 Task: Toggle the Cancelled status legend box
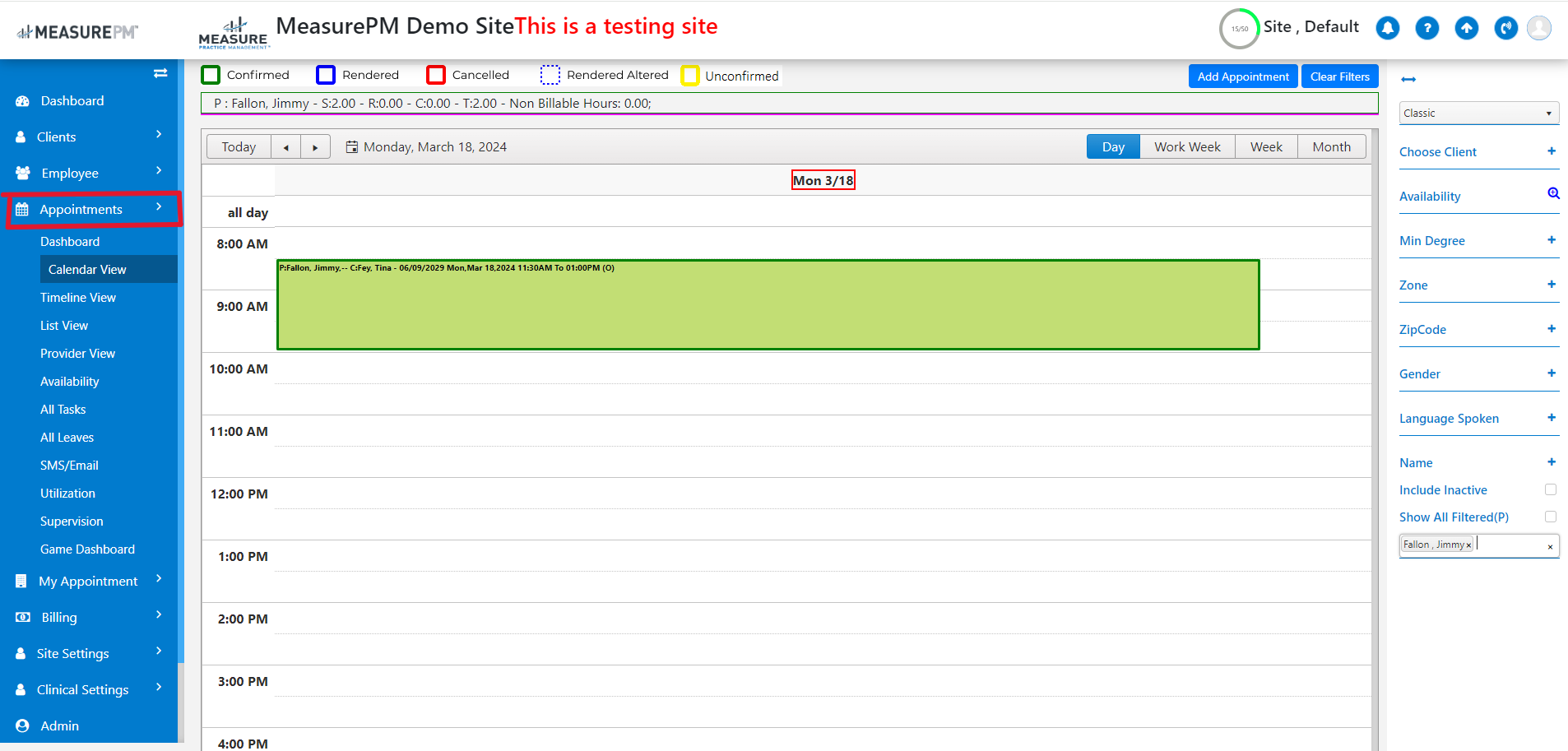pos(436,75)
